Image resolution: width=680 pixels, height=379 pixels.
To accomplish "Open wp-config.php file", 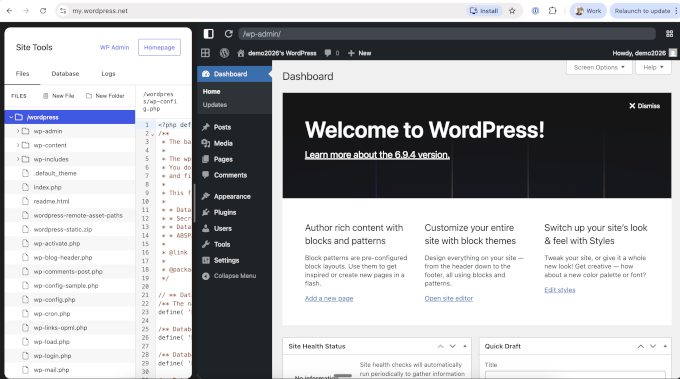I will pos(70,300).
